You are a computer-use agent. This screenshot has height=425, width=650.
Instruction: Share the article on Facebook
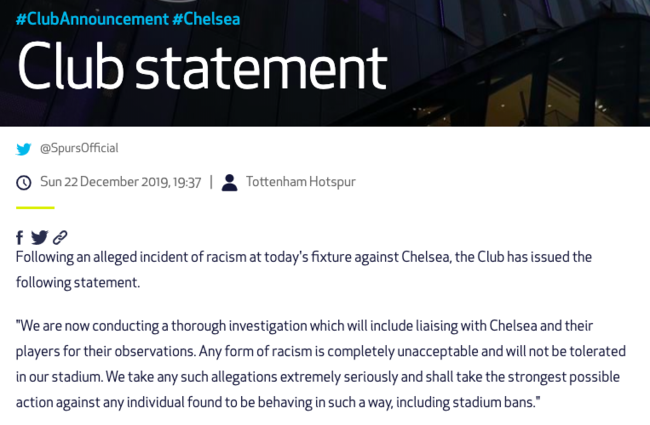(x=19, y=238)
